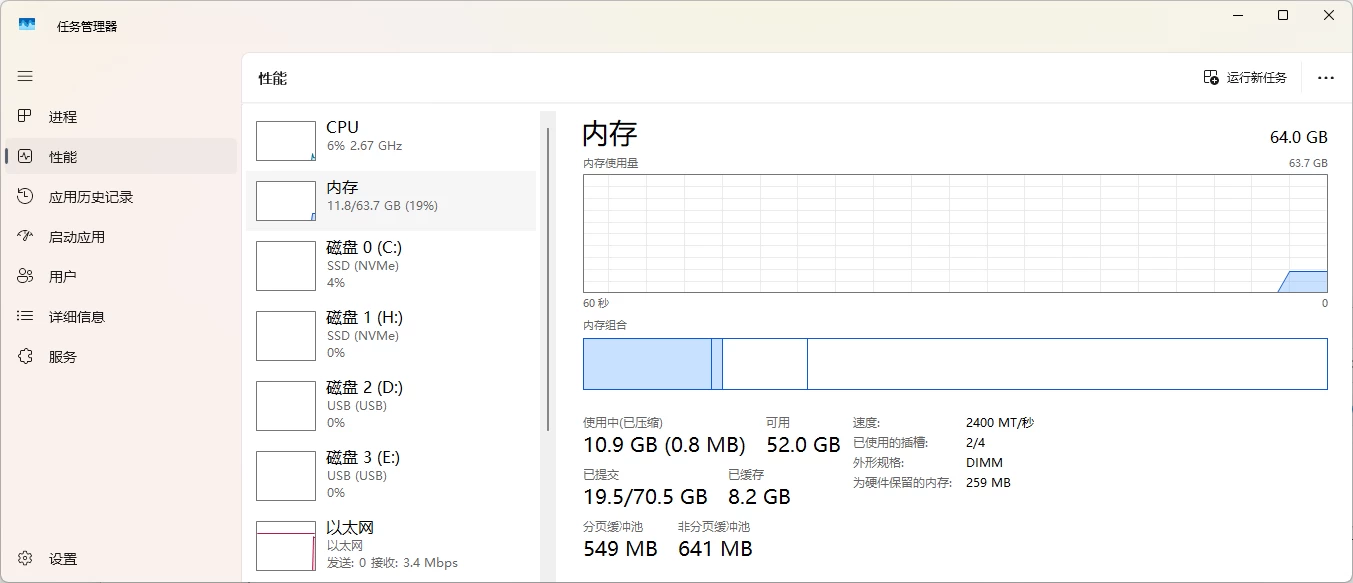Image resolution: width=1353 pixels, height=583 pixels.
Task: Toggle the hamburger navigation menu
Action: coord(25,76)
